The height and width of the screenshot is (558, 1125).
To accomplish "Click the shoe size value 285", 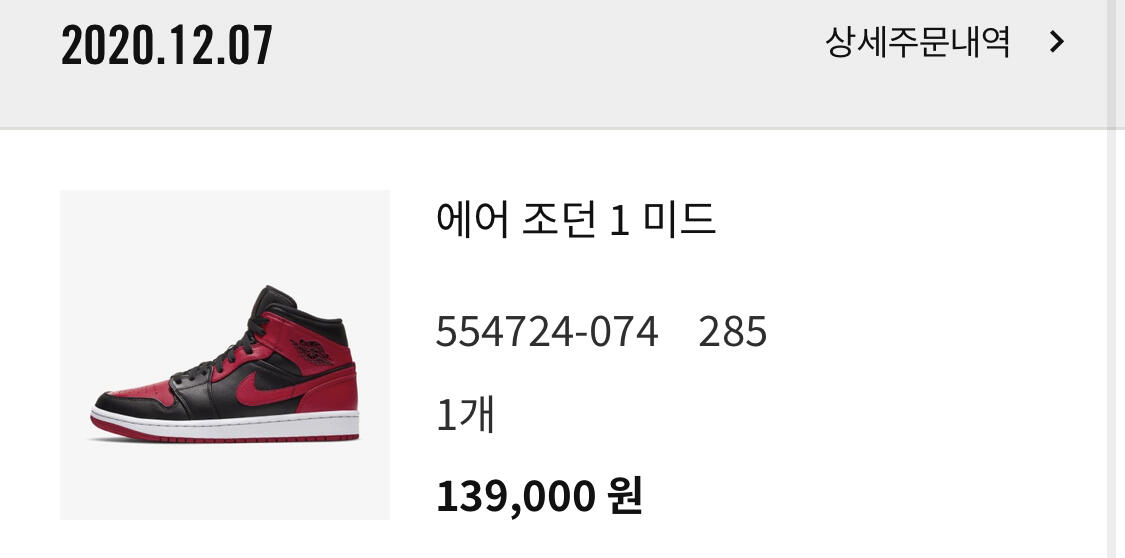I will [733, 332].
